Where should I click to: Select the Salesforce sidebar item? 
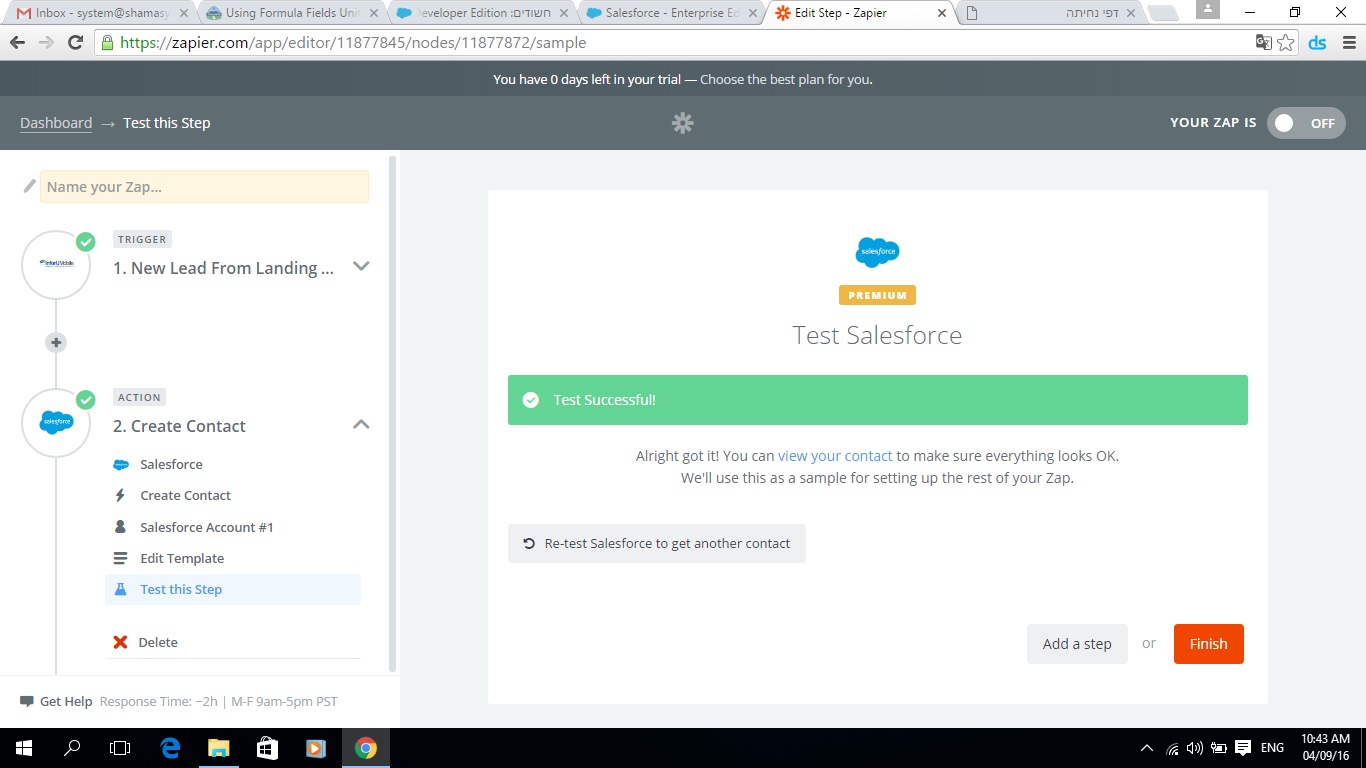(171, 464)
